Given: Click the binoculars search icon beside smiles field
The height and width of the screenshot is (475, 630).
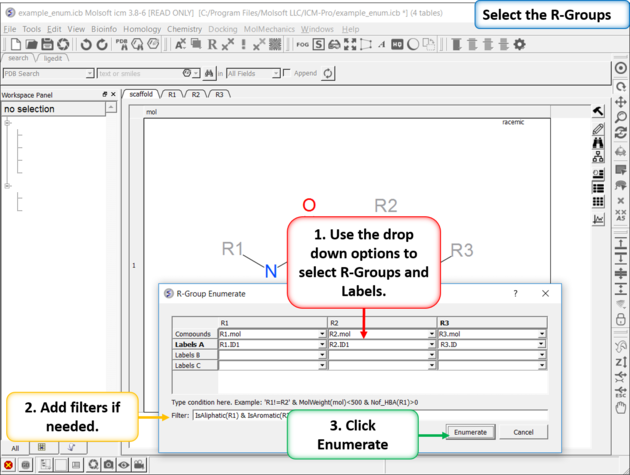Looking at the screenshot, I should [210, 73].
